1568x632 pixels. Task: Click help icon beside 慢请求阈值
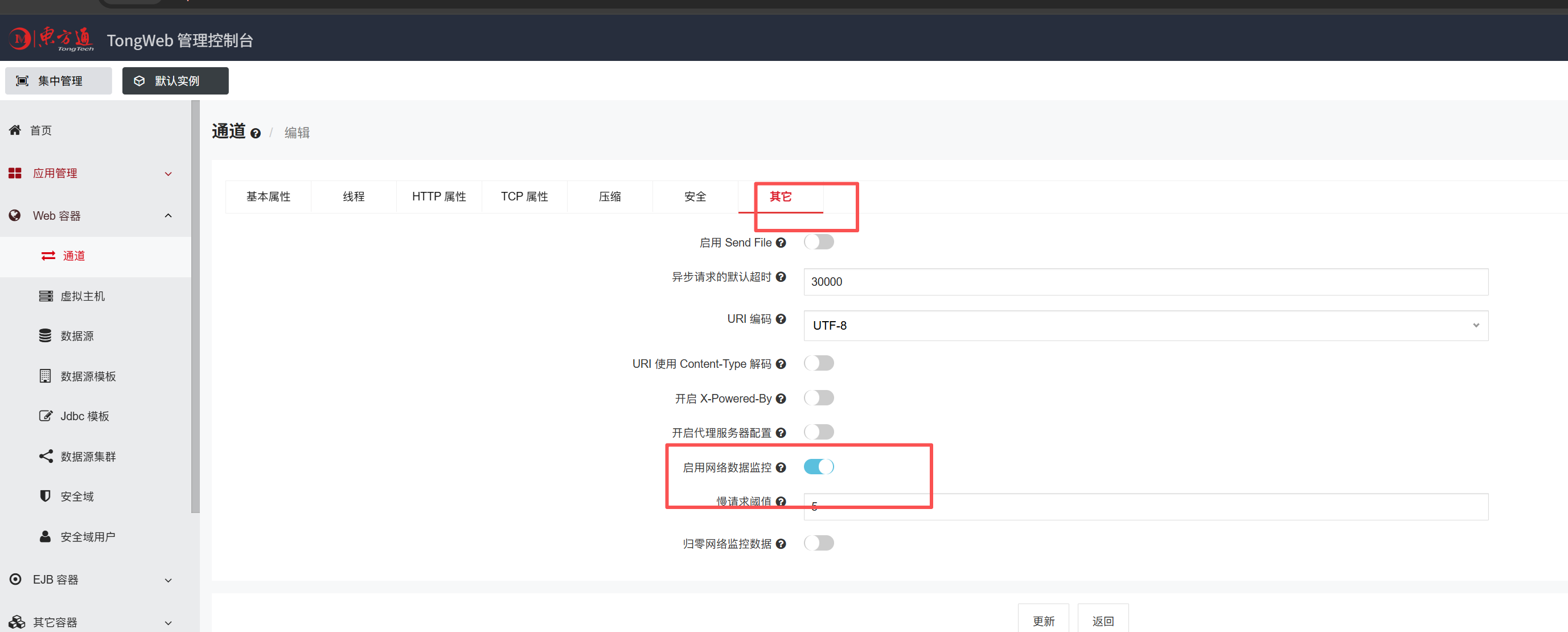point(781,501)
